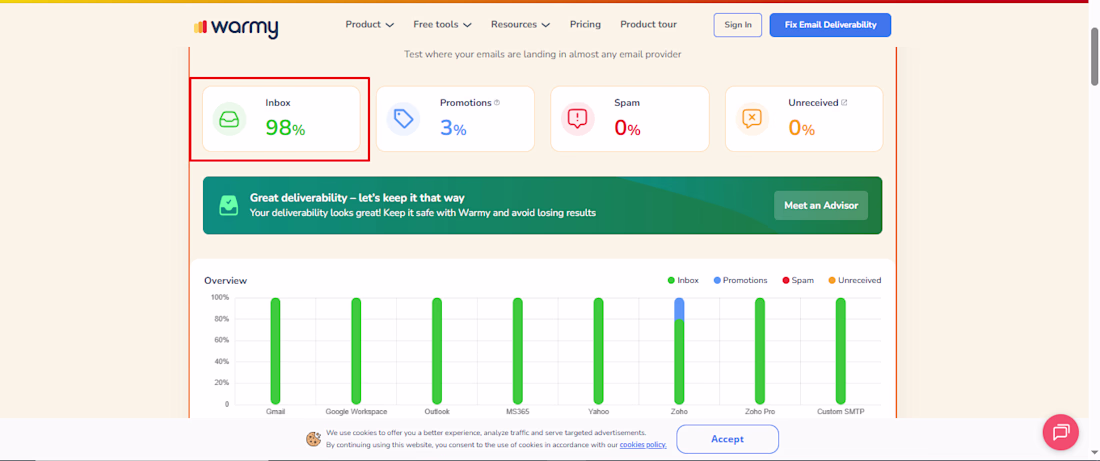The image size is (1100, 461).
Task: Click the Great deliverability banner heading
Action: click(357, 198)
